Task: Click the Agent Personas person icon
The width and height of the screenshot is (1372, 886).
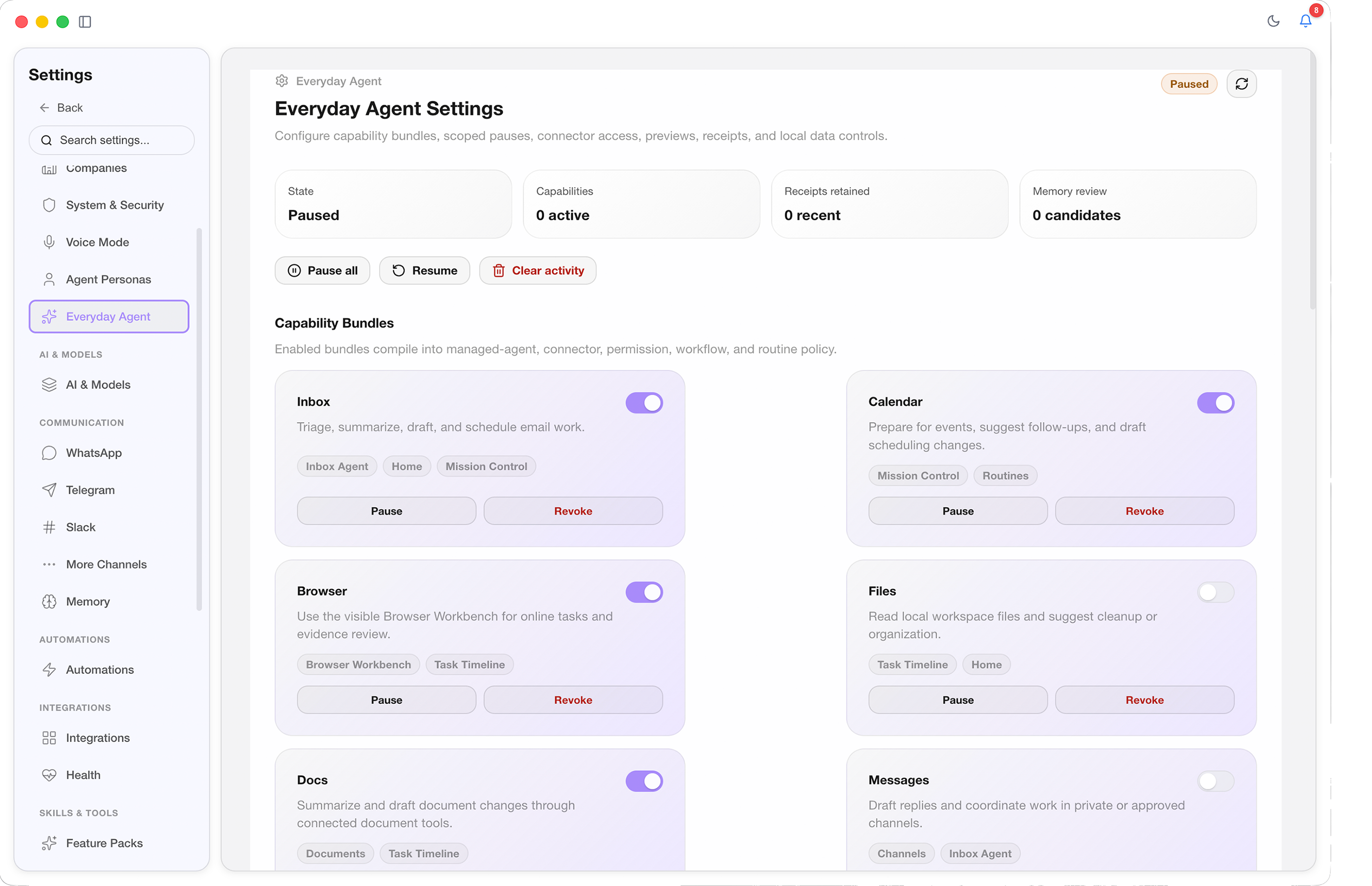Action: pos(49,280)
